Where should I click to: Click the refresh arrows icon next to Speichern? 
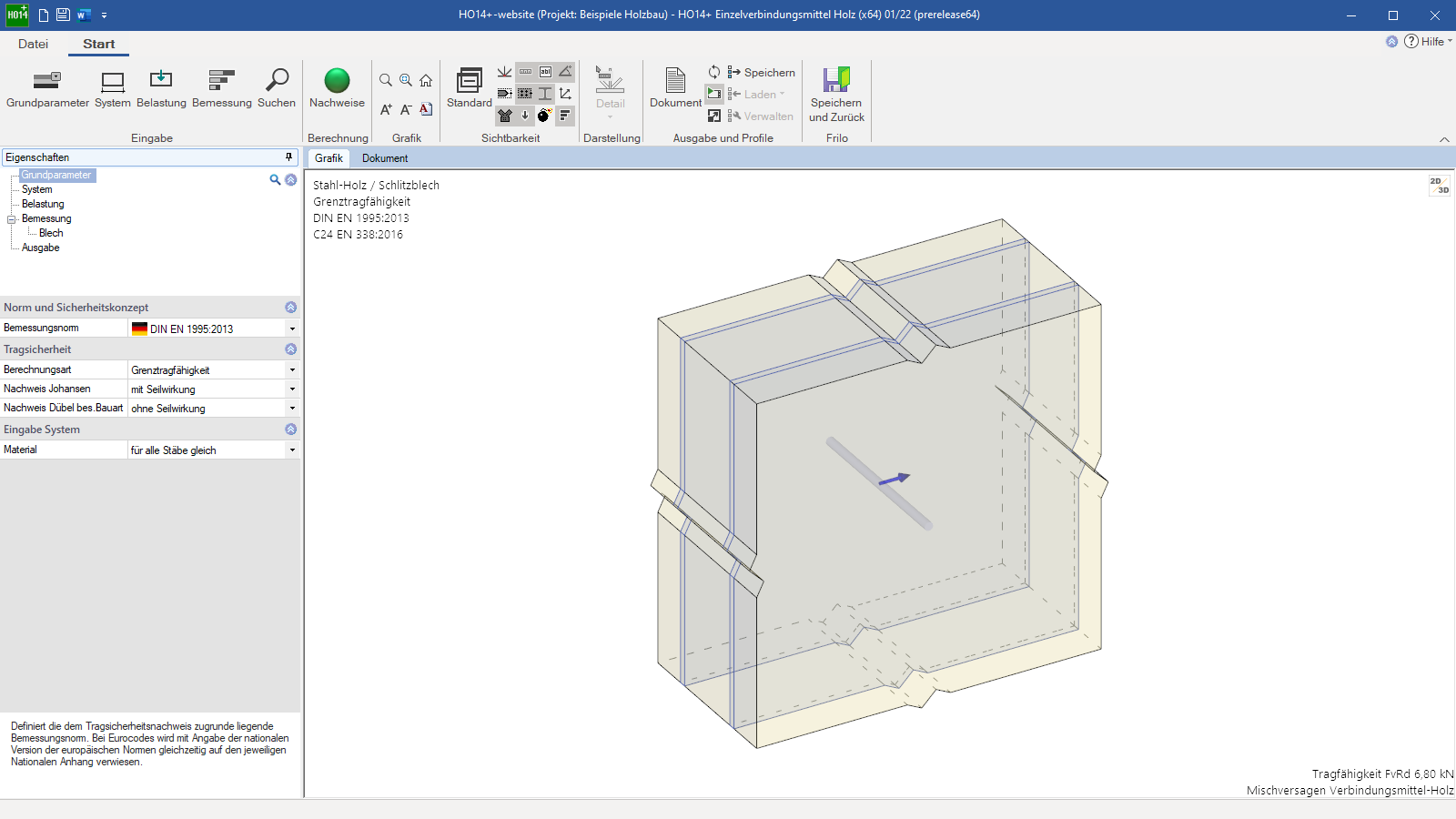coord(714,72)
